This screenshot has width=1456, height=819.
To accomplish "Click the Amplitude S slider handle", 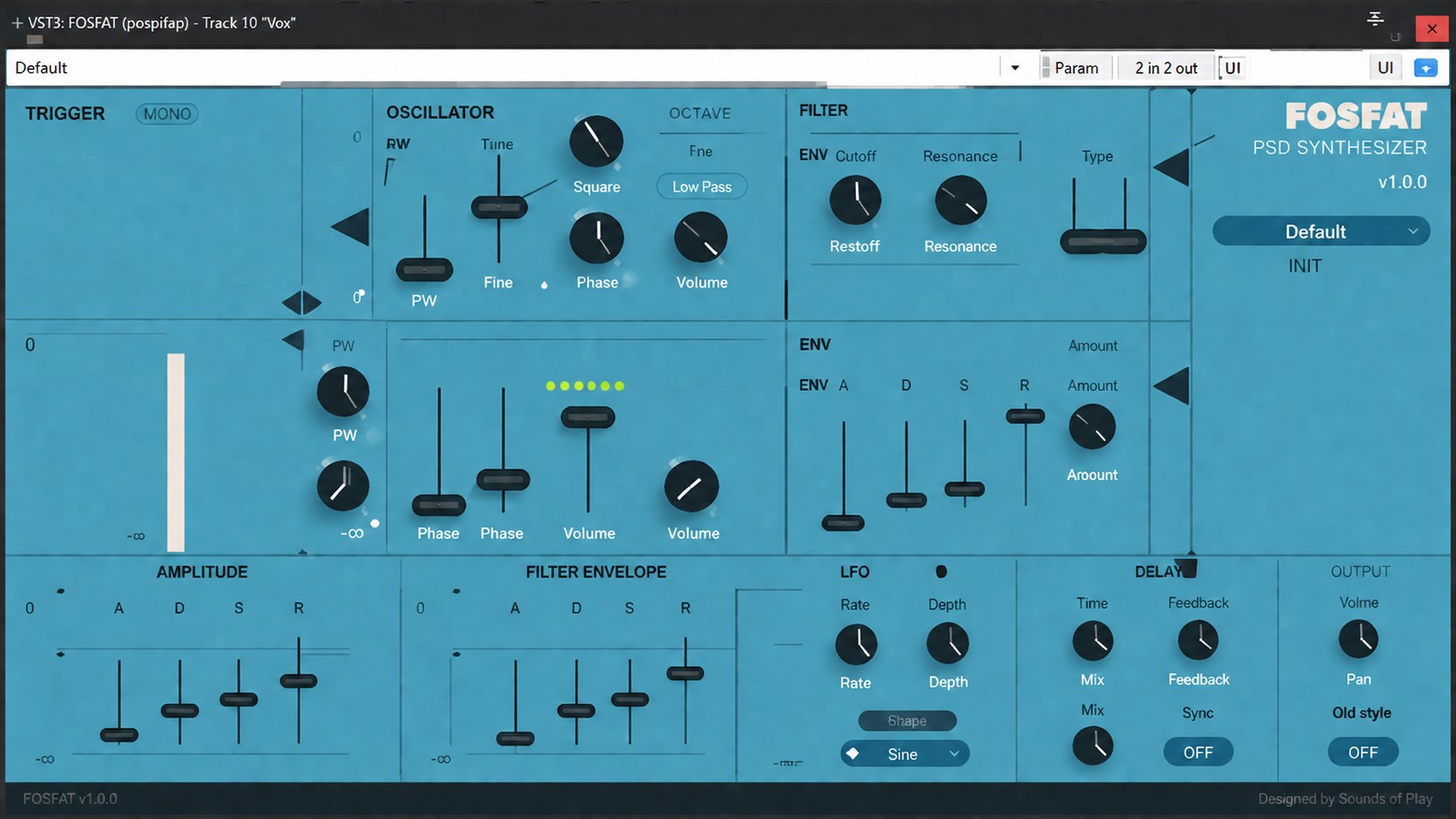I will (x=239, y=700).
